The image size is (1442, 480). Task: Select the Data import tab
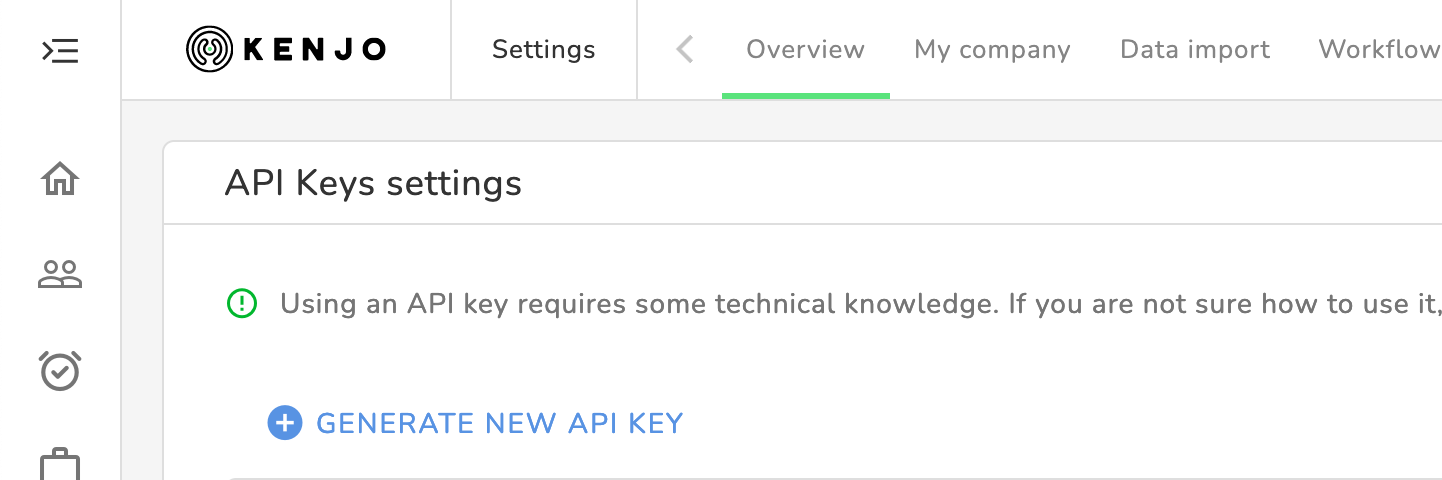click(x=1194, y=49)
